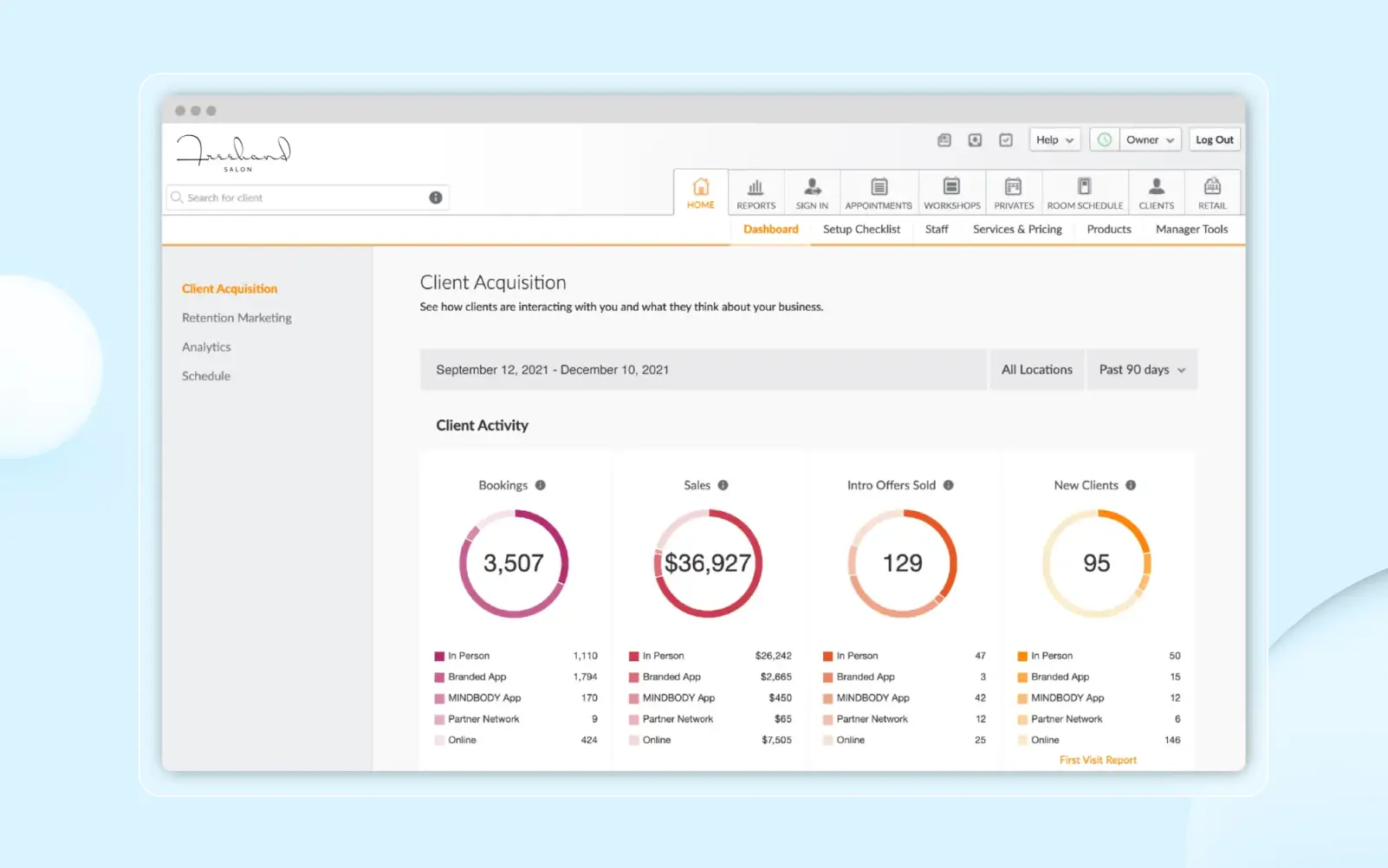
Task: Open the Appointments icon
Action: point(879,186)
